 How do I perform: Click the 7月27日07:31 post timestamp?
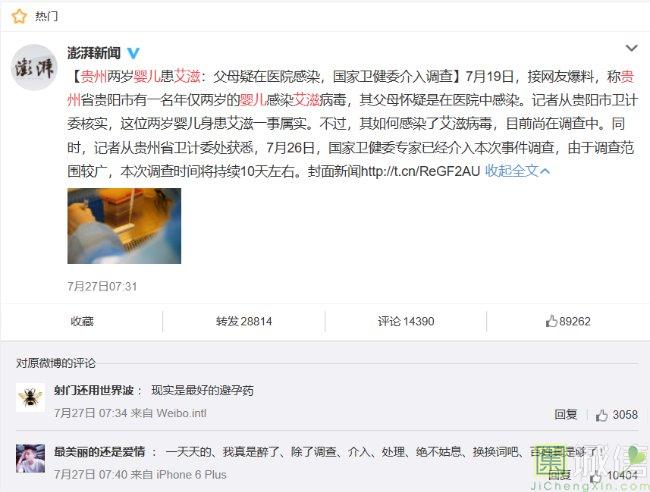(102, 286)
